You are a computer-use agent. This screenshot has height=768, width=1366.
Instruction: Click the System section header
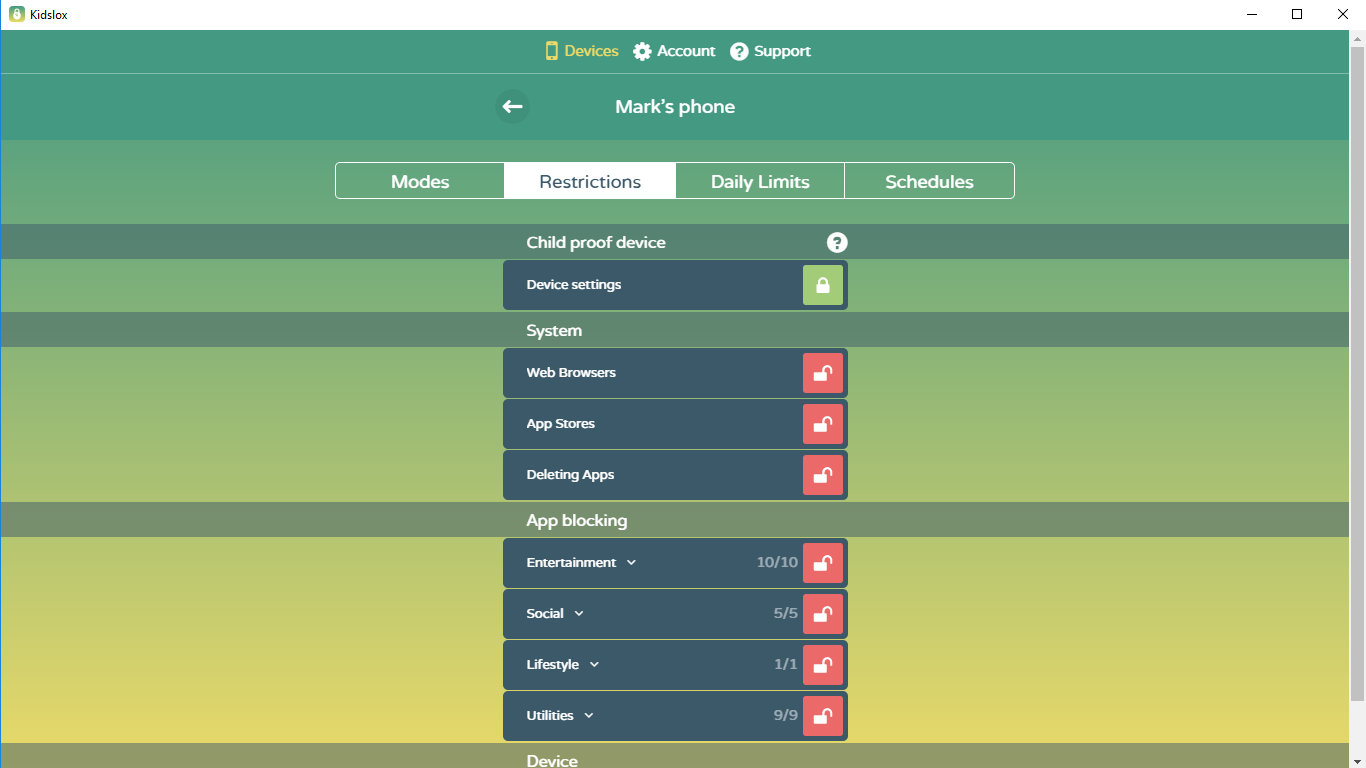coord(554,330)
